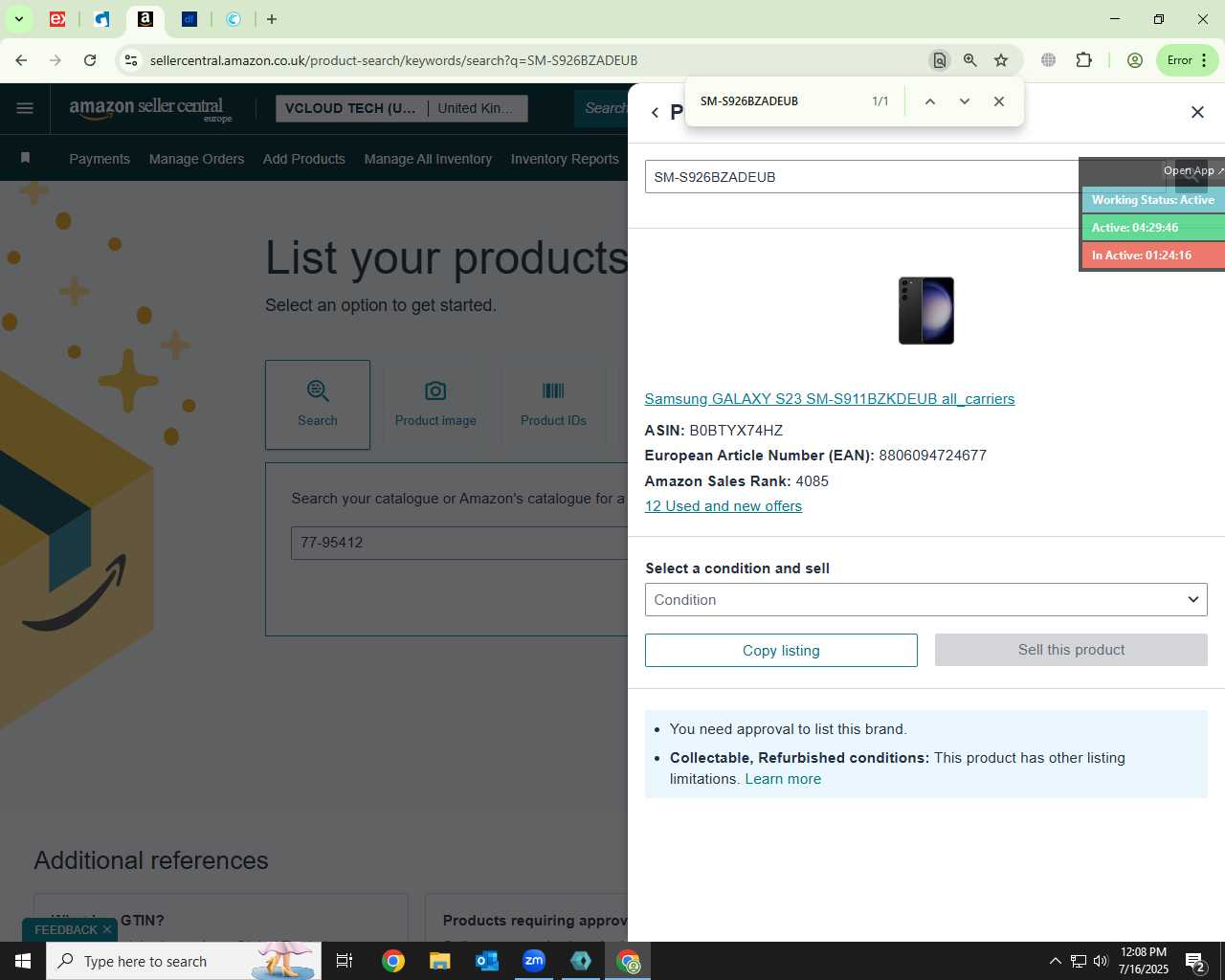Image resolution: width=1225 pixels, height=980 pixels.
Task: Click the Sell this product button
Action: click(x=1071, y=650)
